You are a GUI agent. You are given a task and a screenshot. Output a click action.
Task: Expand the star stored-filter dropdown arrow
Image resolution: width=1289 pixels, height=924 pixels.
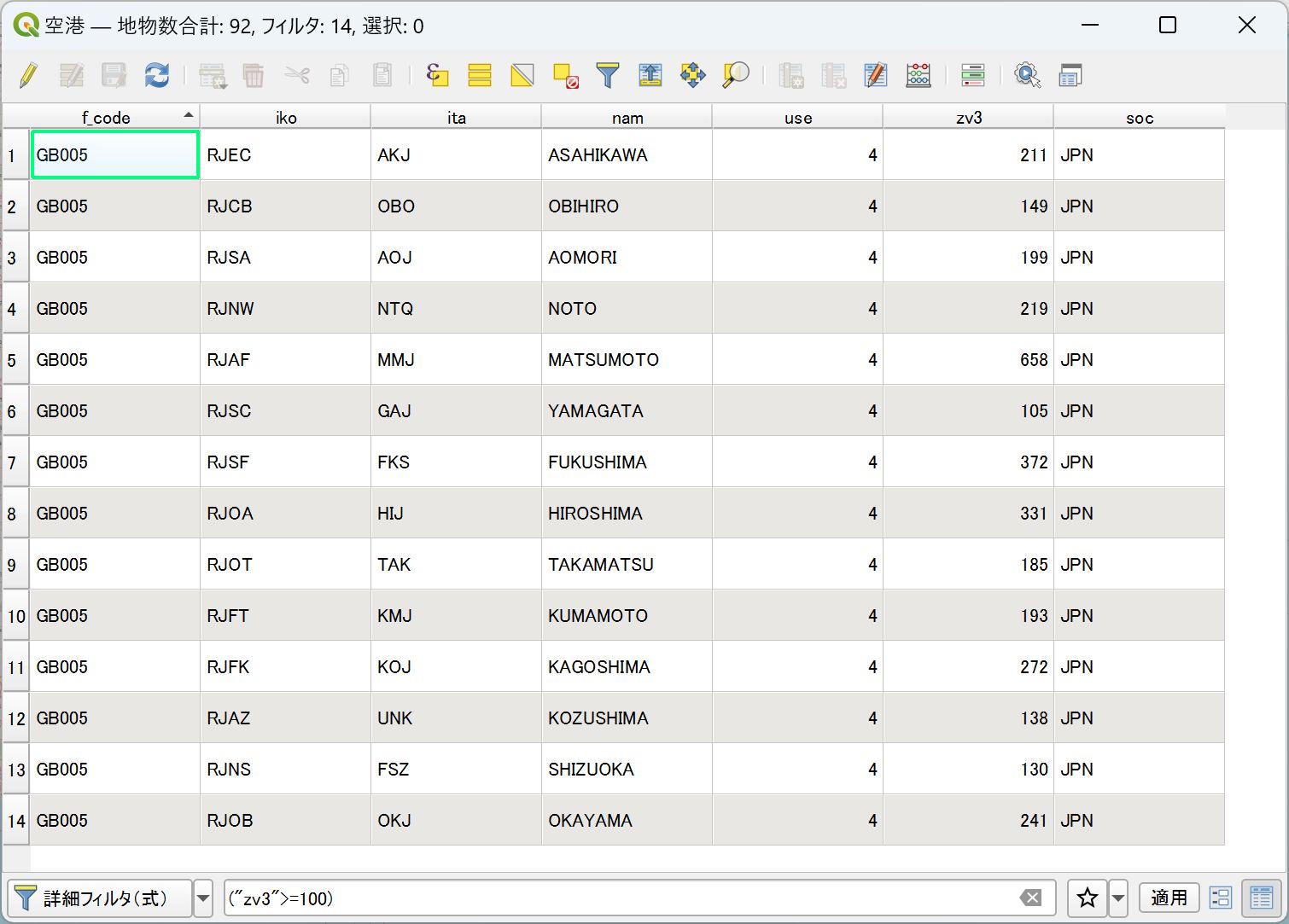(1118, 898)
